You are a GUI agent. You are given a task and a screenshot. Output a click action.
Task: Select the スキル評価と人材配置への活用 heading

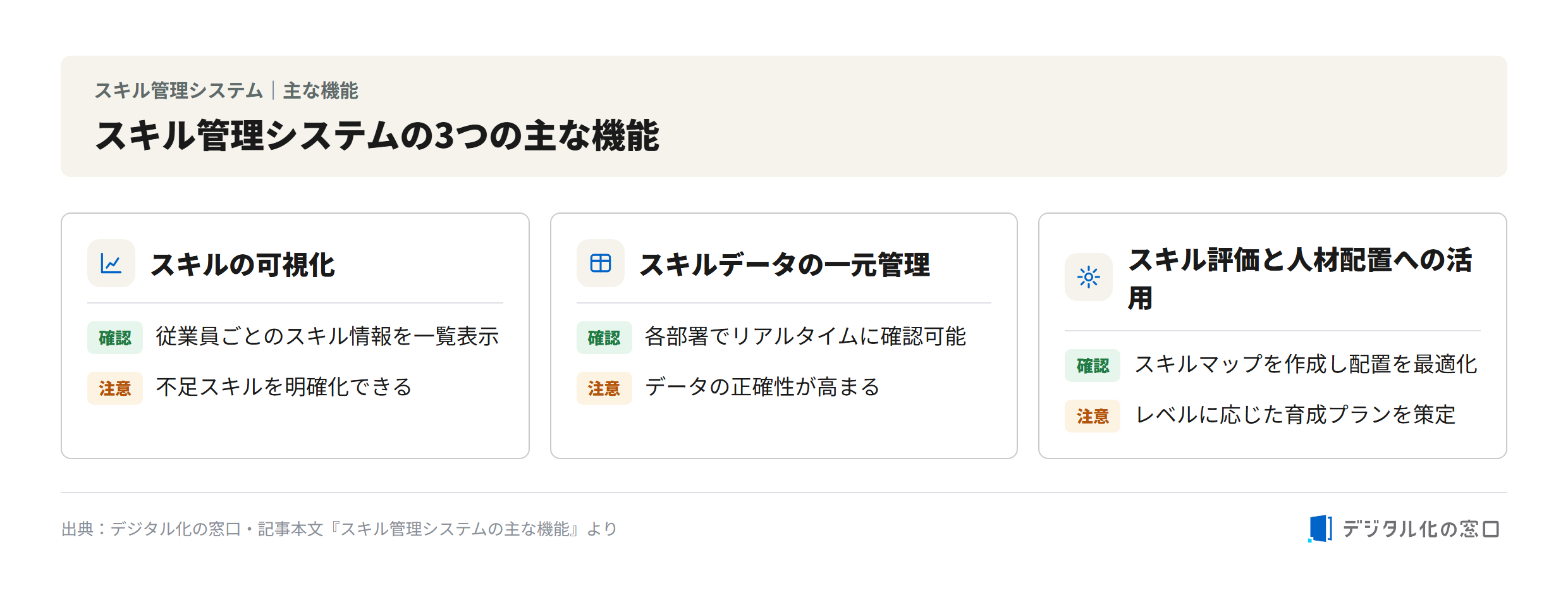(x=1301, y=278)
